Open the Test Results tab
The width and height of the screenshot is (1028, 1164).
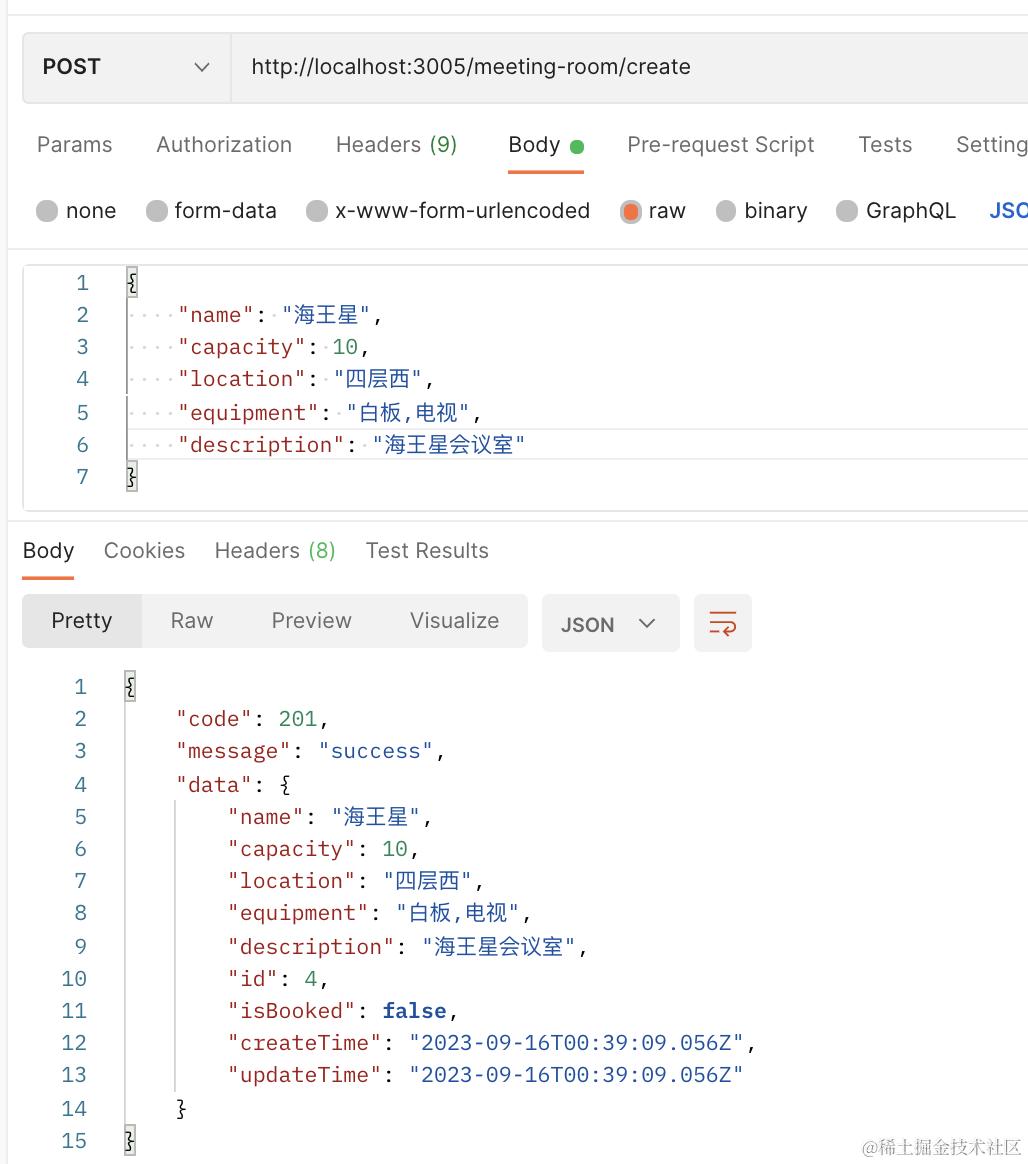click(x=427, y=551)
